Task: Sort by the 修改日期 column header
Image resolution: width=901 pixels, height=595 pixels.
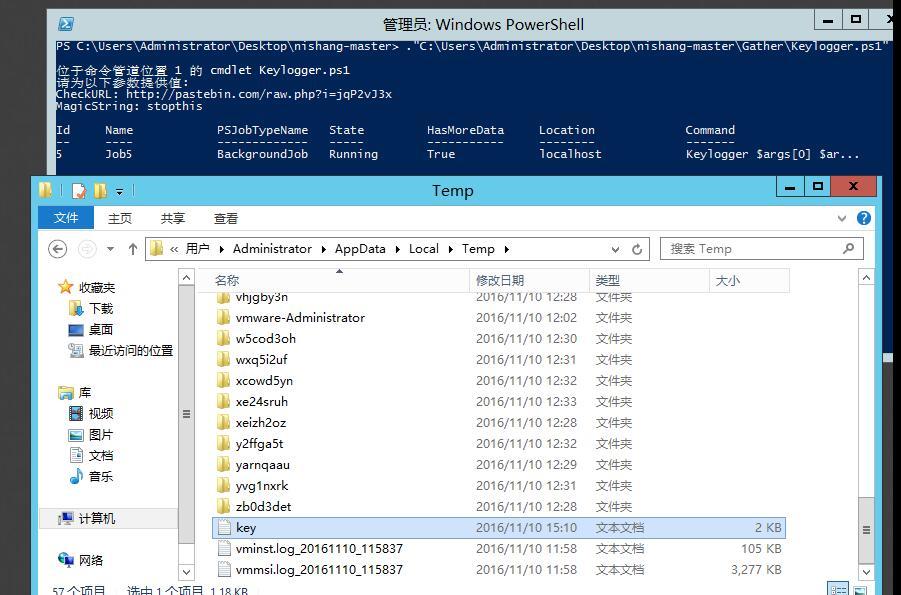Action: coord(530,281)
